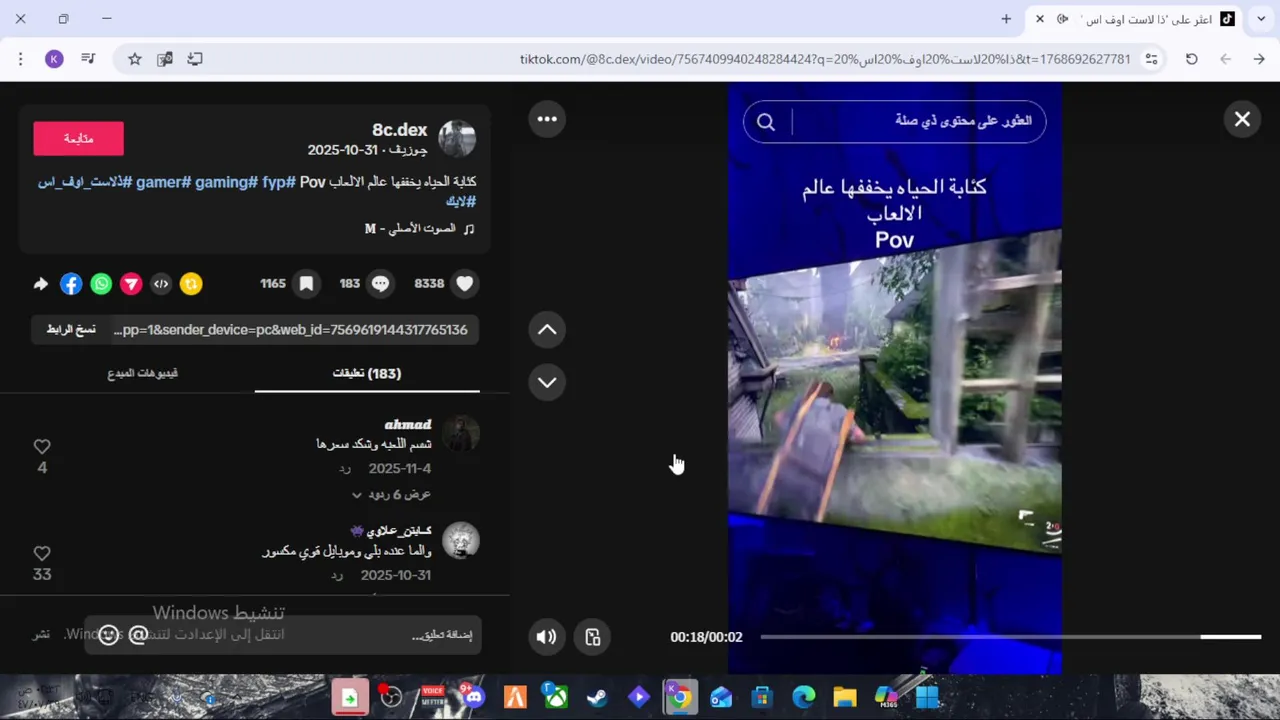Open Steam from the taskbar
This screenshot has height=720, width=1280.
tap(597, 697)
